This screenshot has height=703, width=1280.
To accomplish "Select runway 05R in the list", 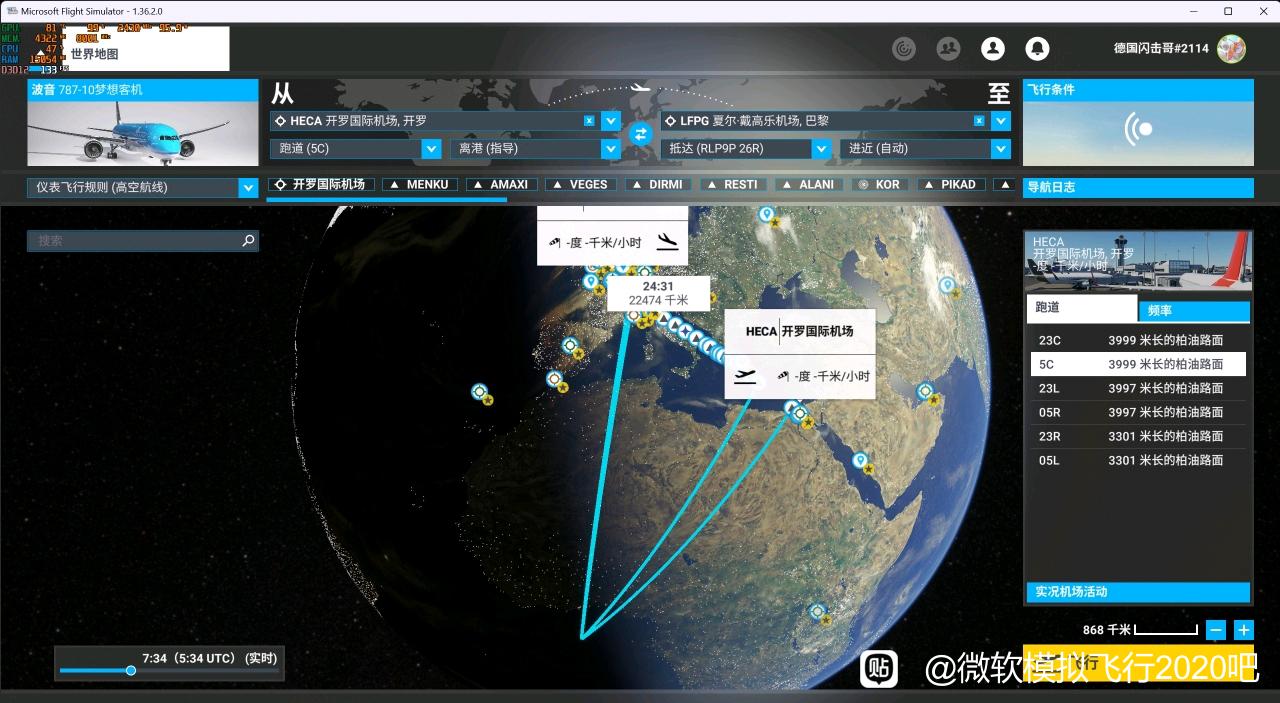I will pos(1138,412).
